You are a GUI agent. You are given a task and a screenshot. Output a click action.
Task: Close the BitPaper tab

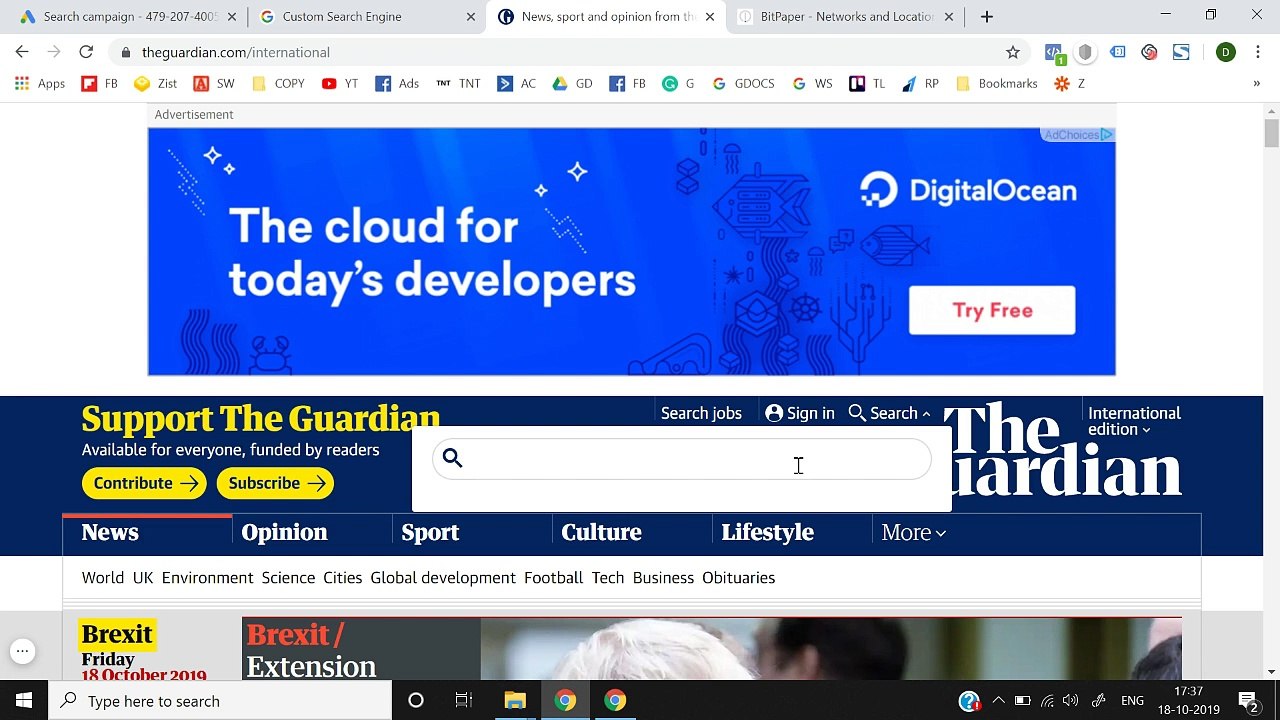(x=949, y=17)
